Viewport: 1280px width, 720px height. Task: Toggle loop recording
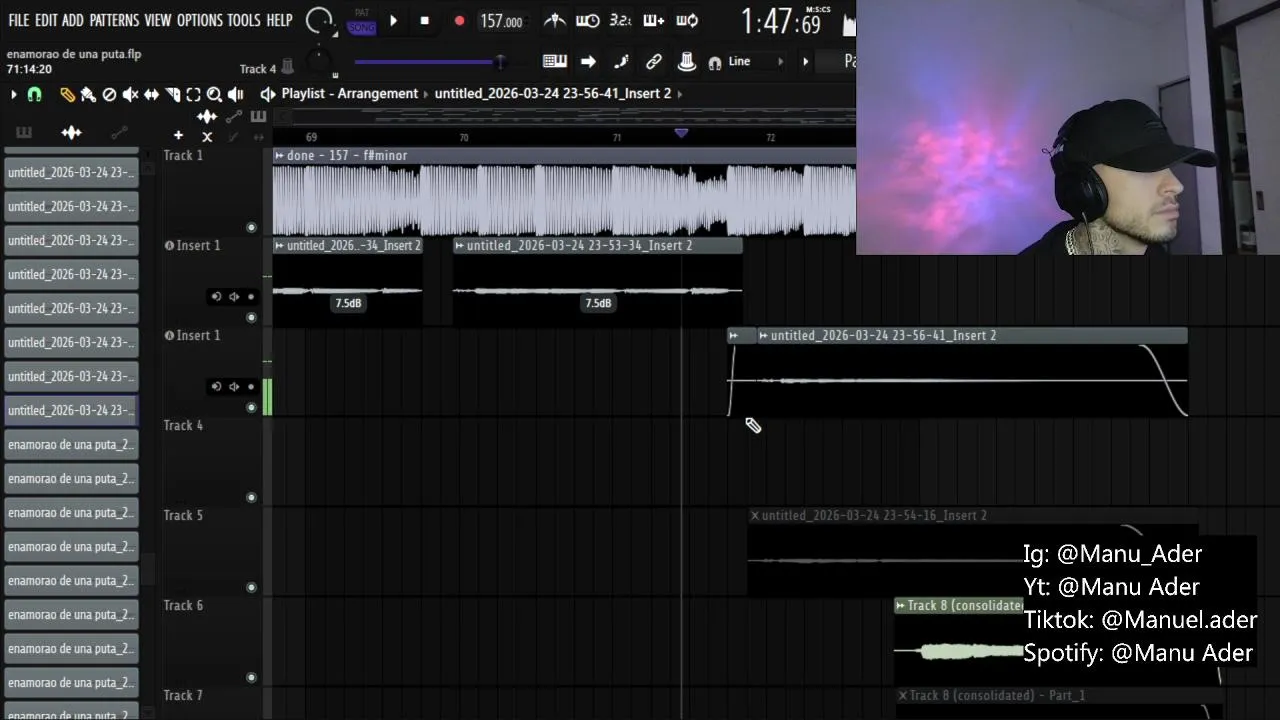687,21
